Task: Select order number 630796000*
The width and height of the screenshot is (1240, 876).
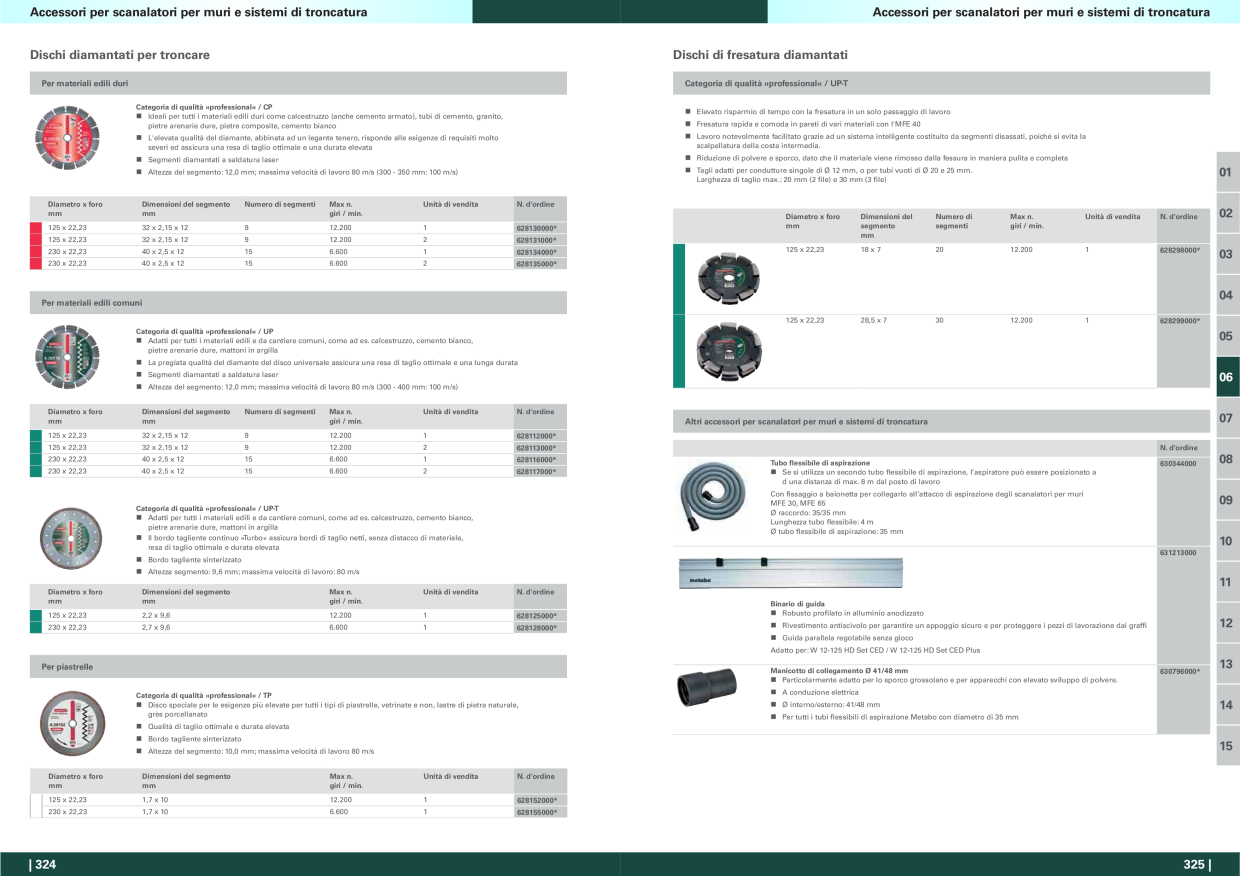Action: (1180, 671)
